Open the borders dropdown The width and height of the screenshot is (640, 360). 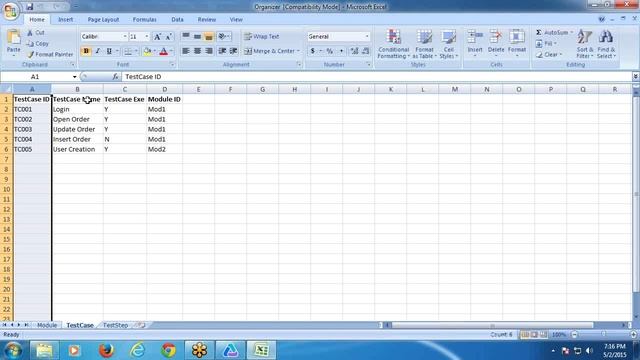point(136,51)
